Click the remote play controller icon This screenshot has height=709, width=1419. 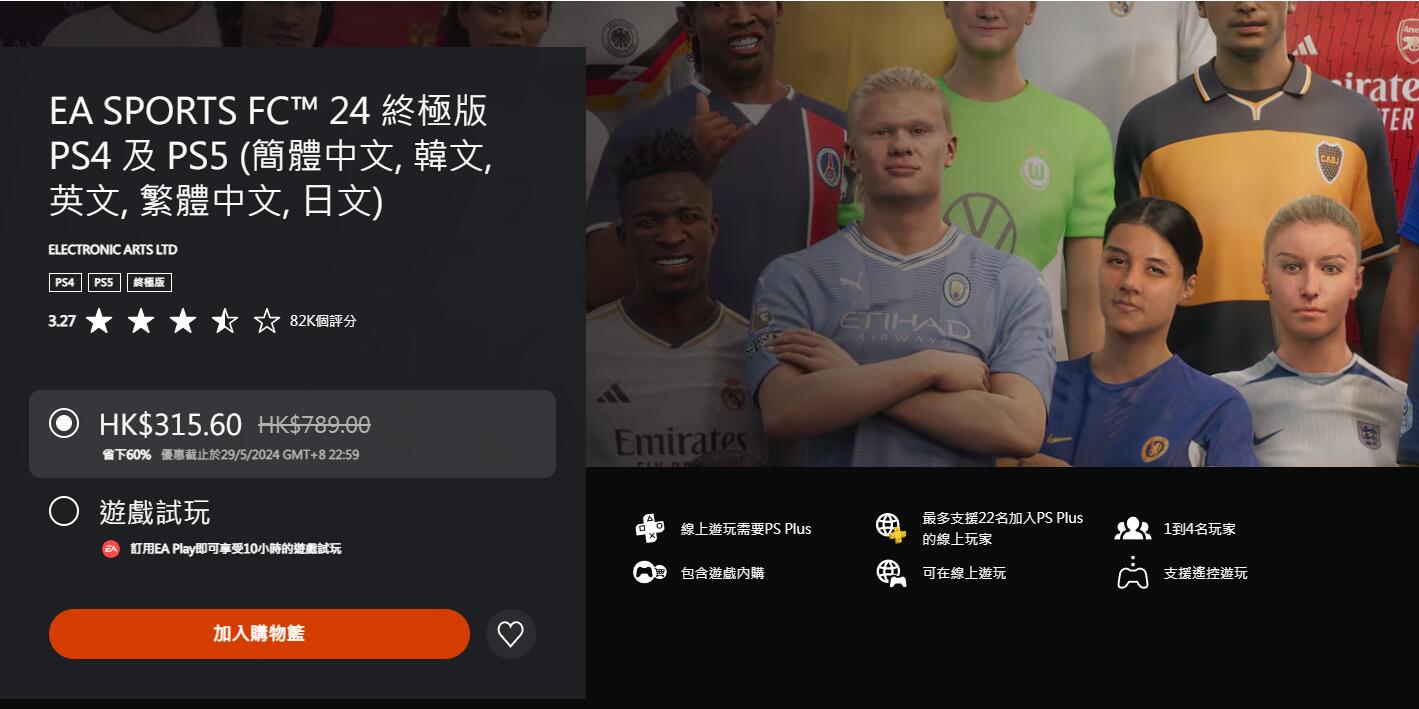[1132, 573]
